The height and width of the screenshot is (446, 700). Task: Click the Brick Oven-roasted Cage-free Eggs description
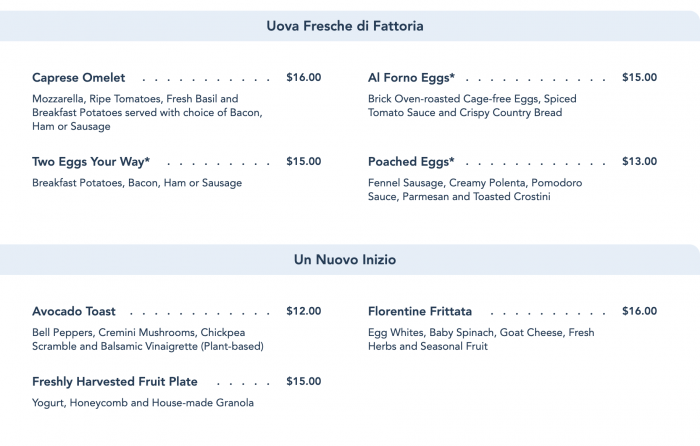[472, 106]
